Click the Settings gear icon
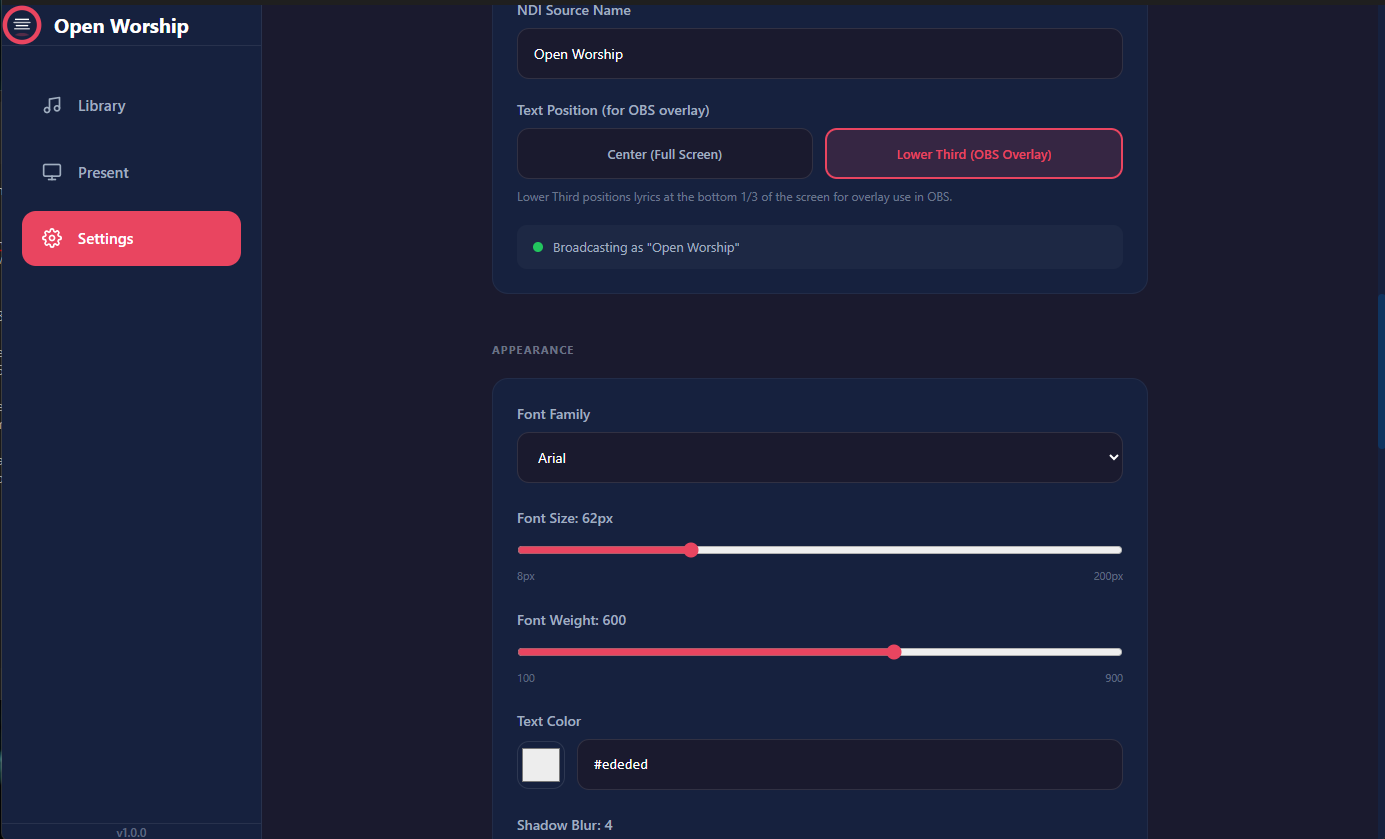 click(52, 239)
